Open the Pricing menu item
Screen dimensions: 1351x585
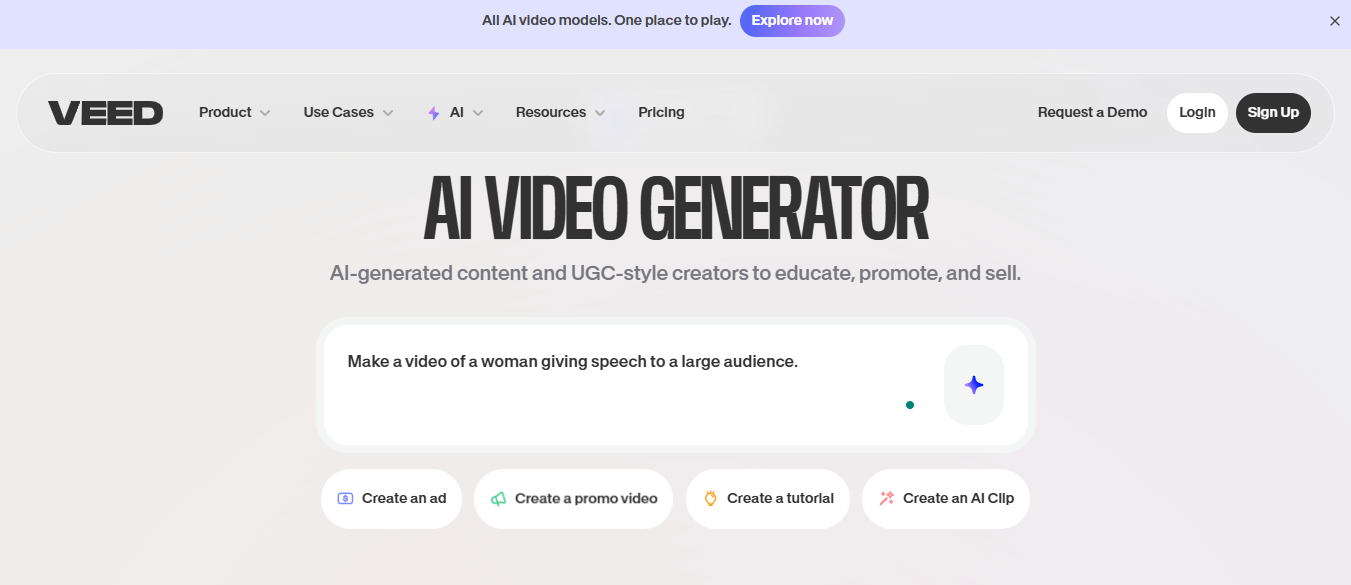tap(661, 112)
